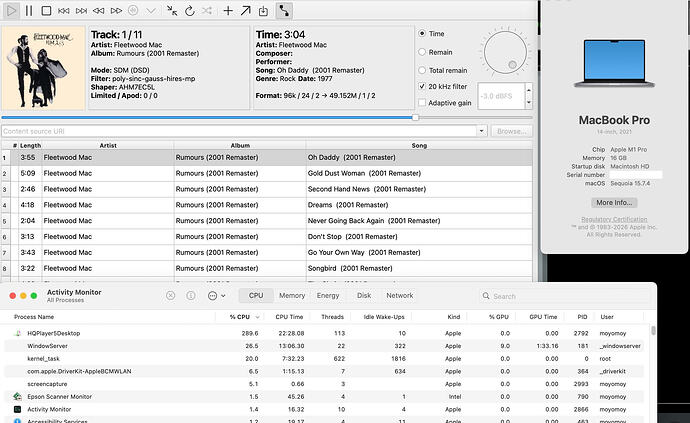Stop playback with the square Stop icon

[46, 11]
